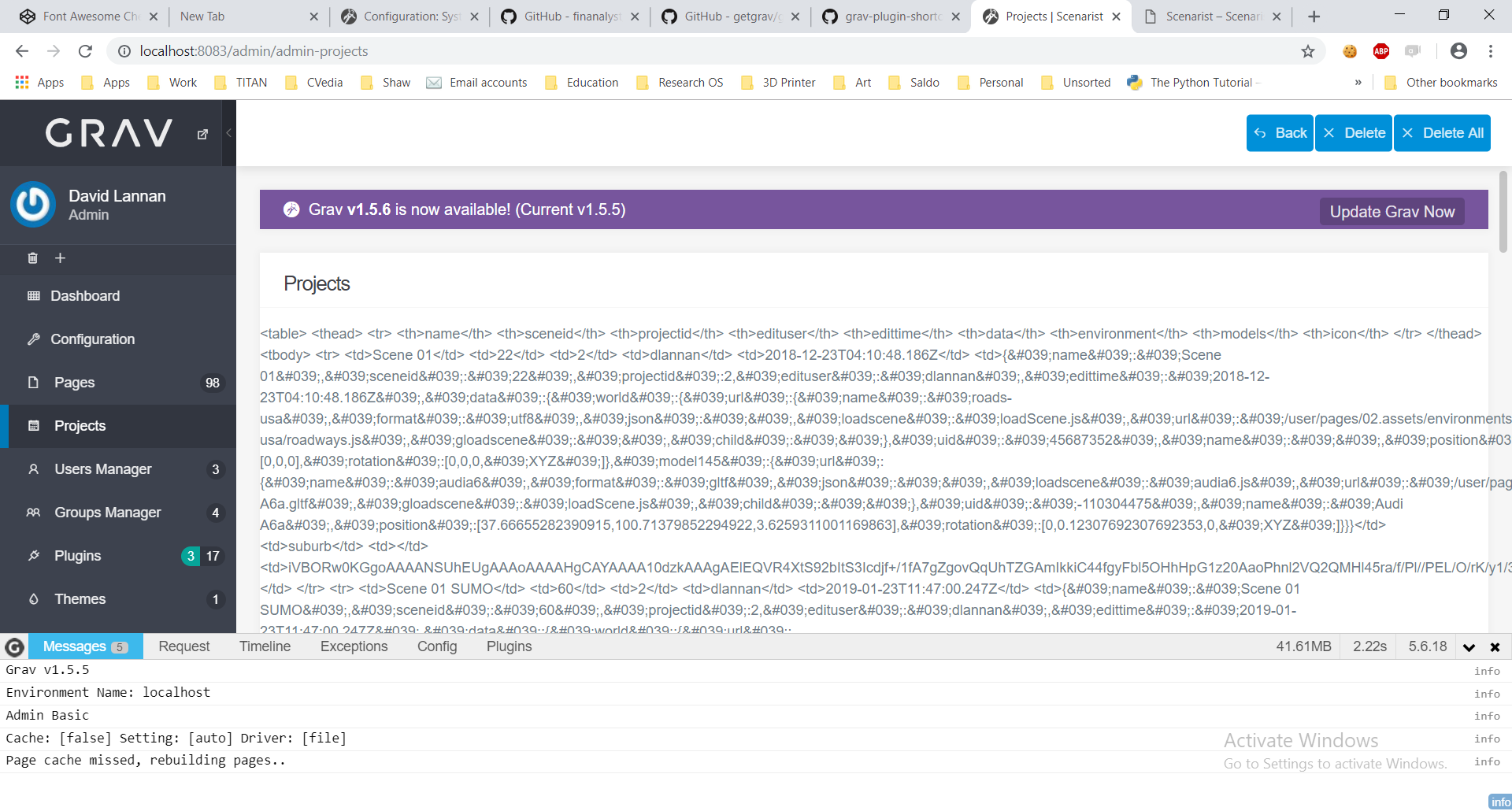The image size is (1512, 811).
Task: Click the 2.22s request duration indicator
Action: 1369,646
